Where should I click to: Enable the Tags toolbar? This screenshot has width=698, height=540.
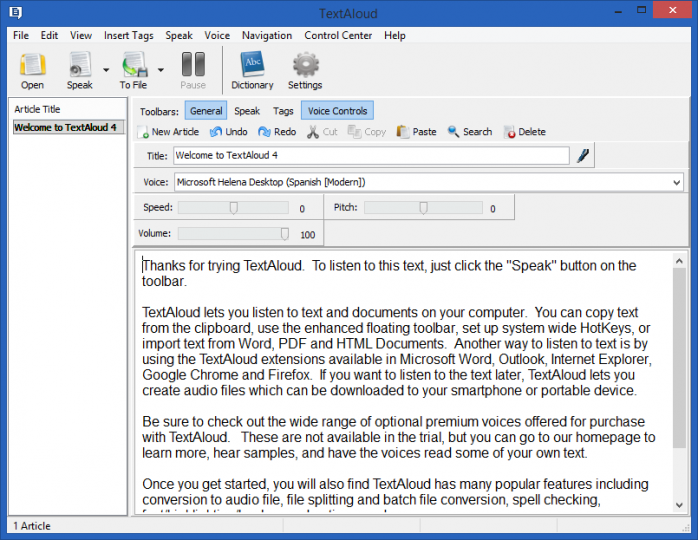pos(283,111)
